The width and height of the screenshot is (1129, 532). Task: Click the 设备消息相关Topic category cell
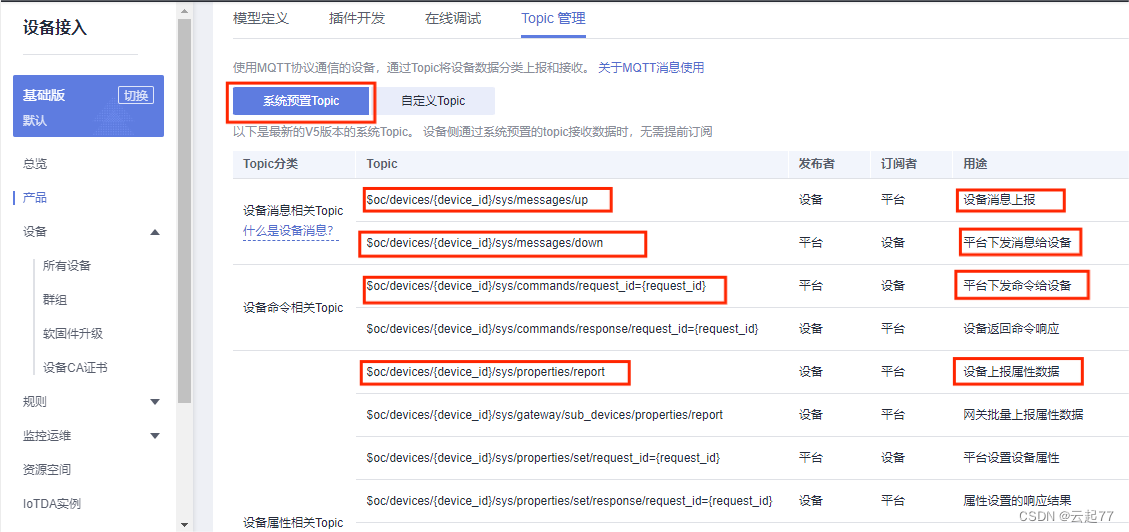tap(293, 211)
